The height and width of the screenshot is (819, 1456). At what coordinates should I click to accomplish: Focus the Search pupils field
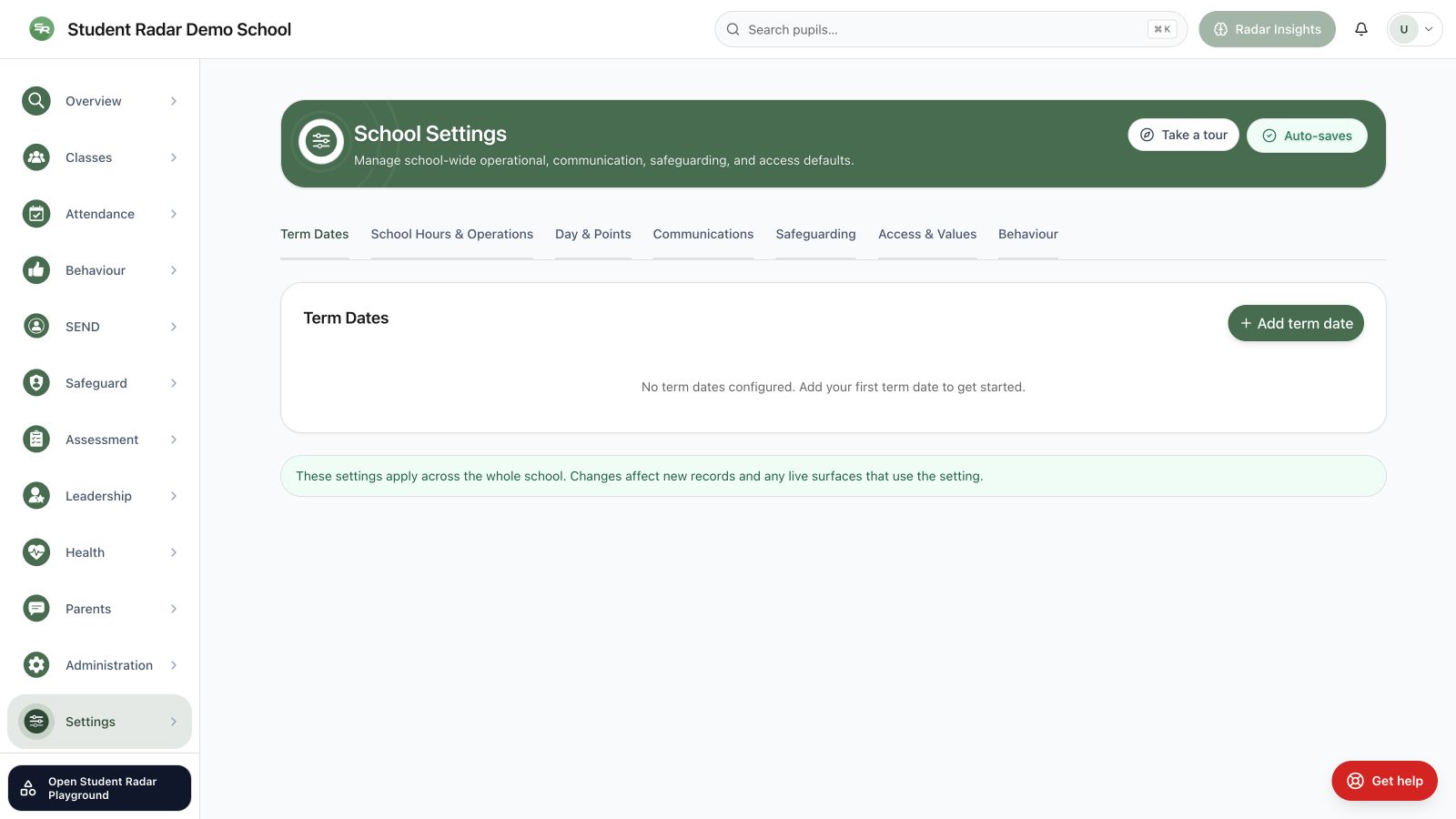951,29
